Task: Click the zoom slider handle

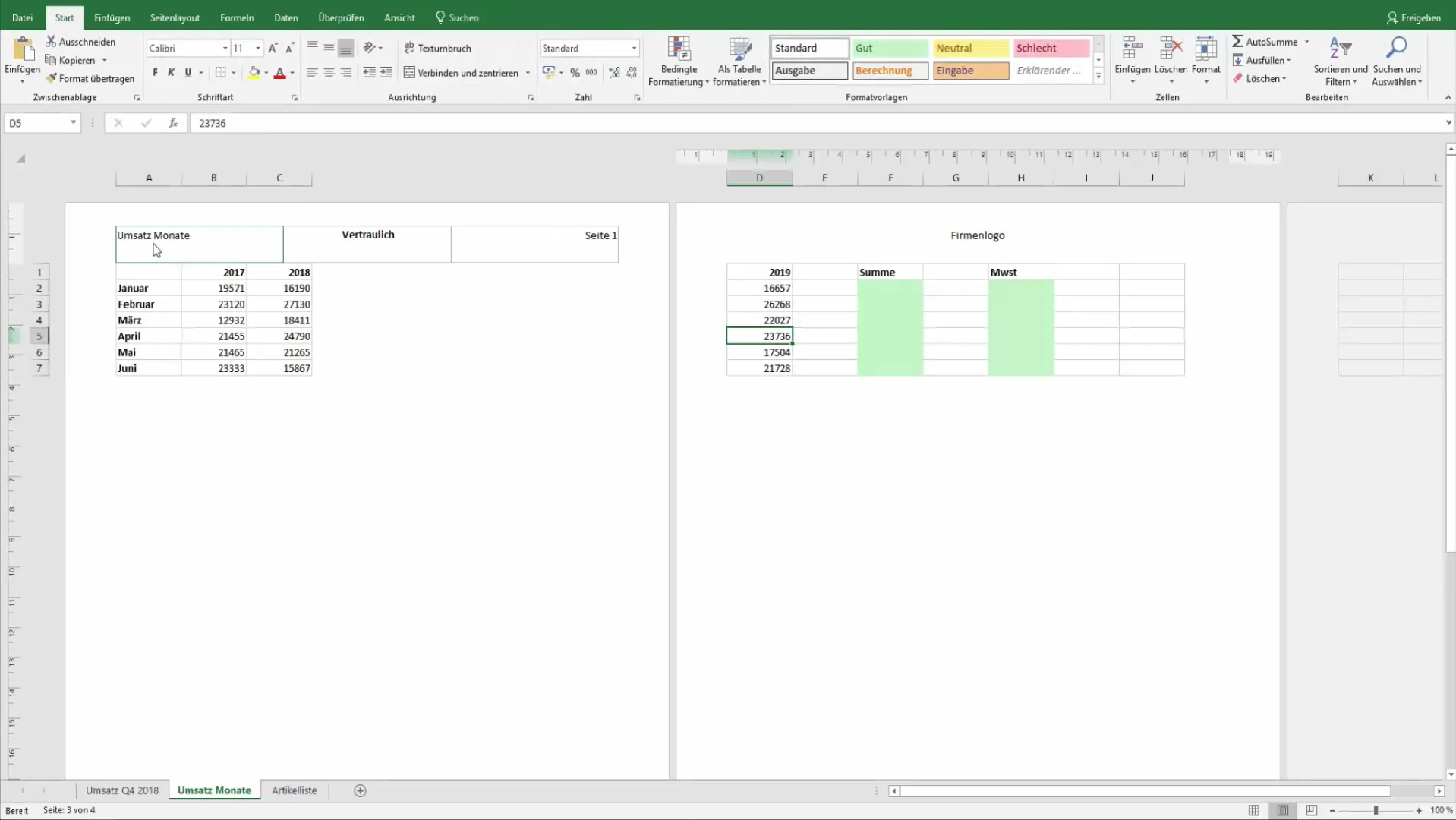Action: pos(1376,810)
